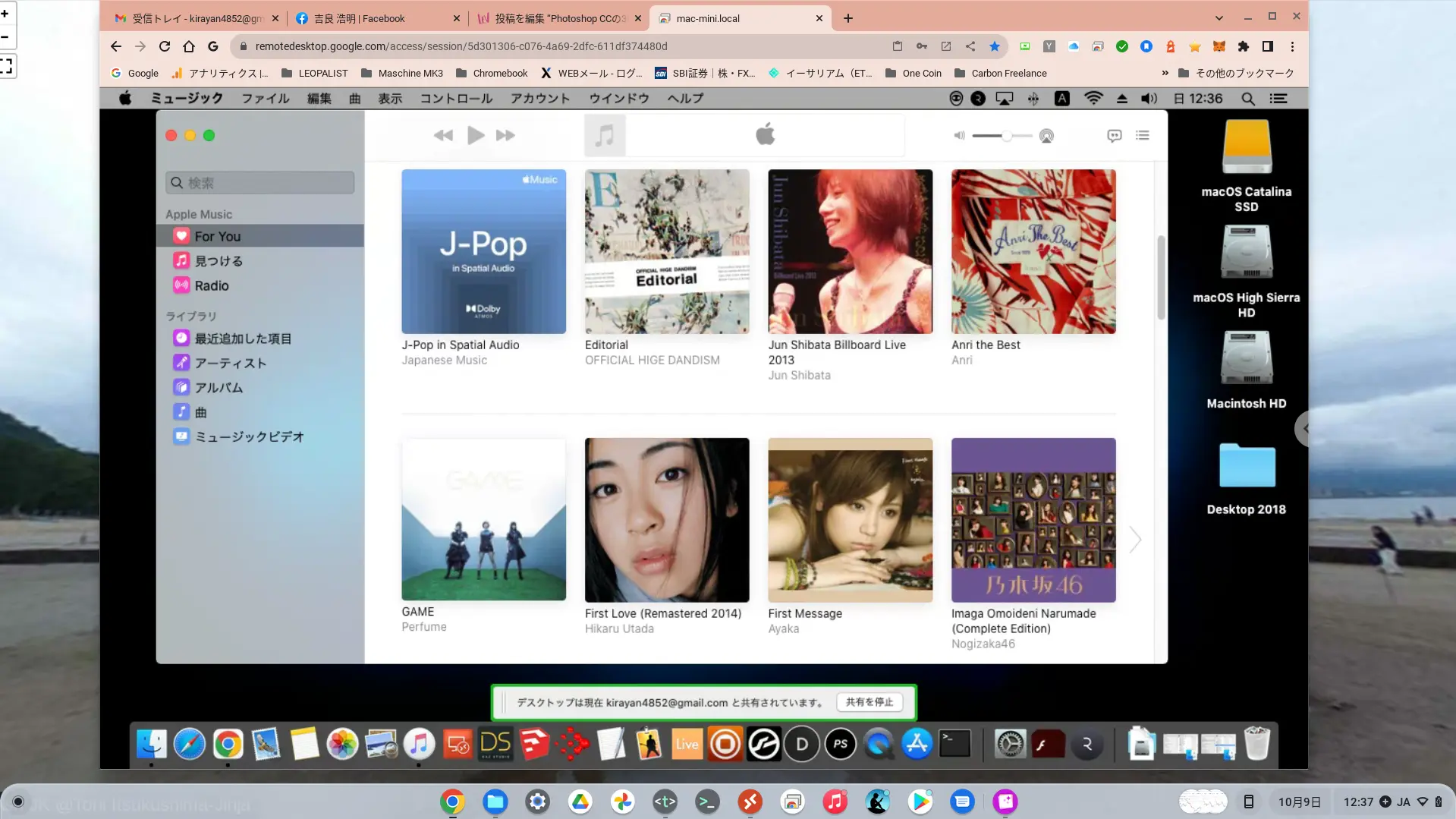Open the コントロール menu
The width and height of the screenshot is (1456, 819).
coord(456,98)
